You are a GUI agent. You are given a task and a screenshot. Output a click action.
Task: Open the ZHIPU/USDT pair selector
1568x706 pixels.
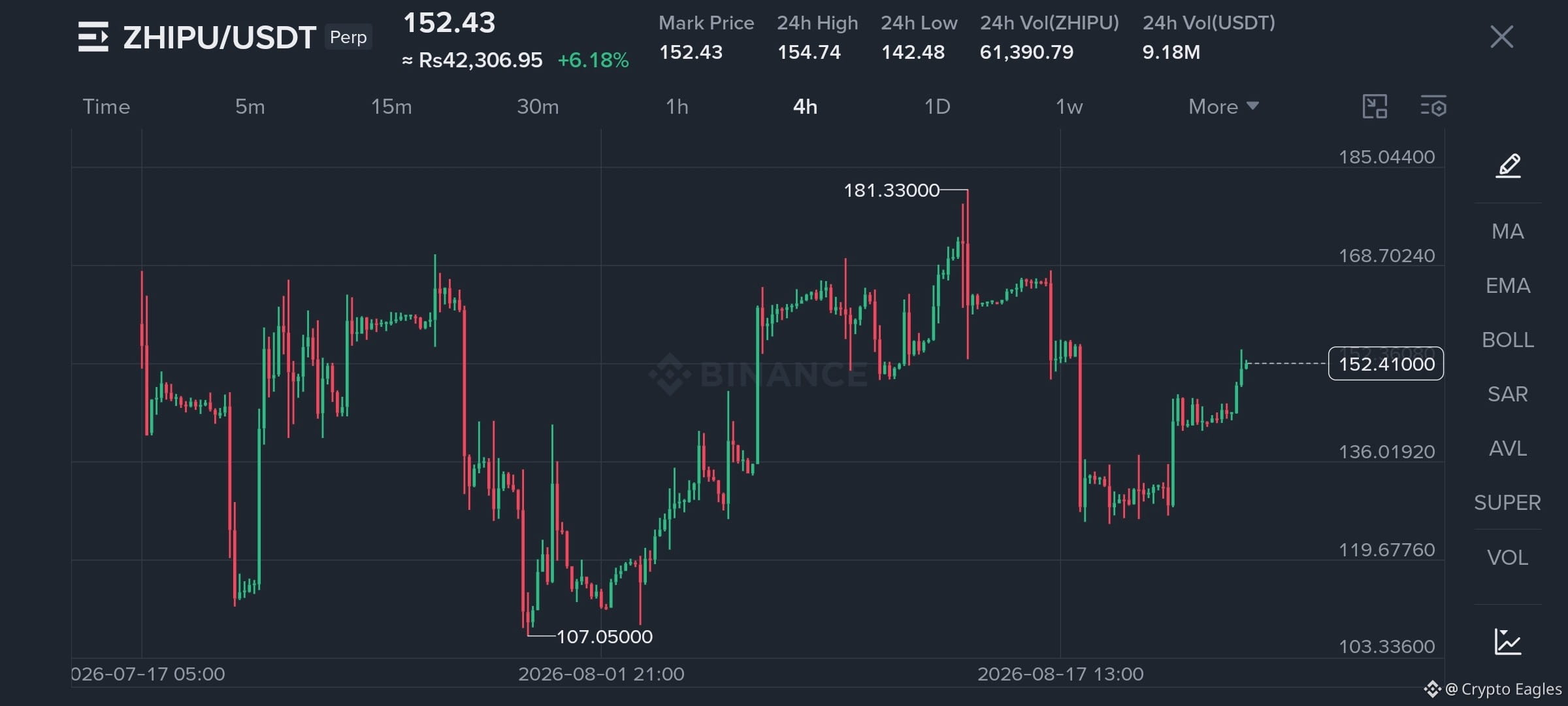(x=220, y=37)
